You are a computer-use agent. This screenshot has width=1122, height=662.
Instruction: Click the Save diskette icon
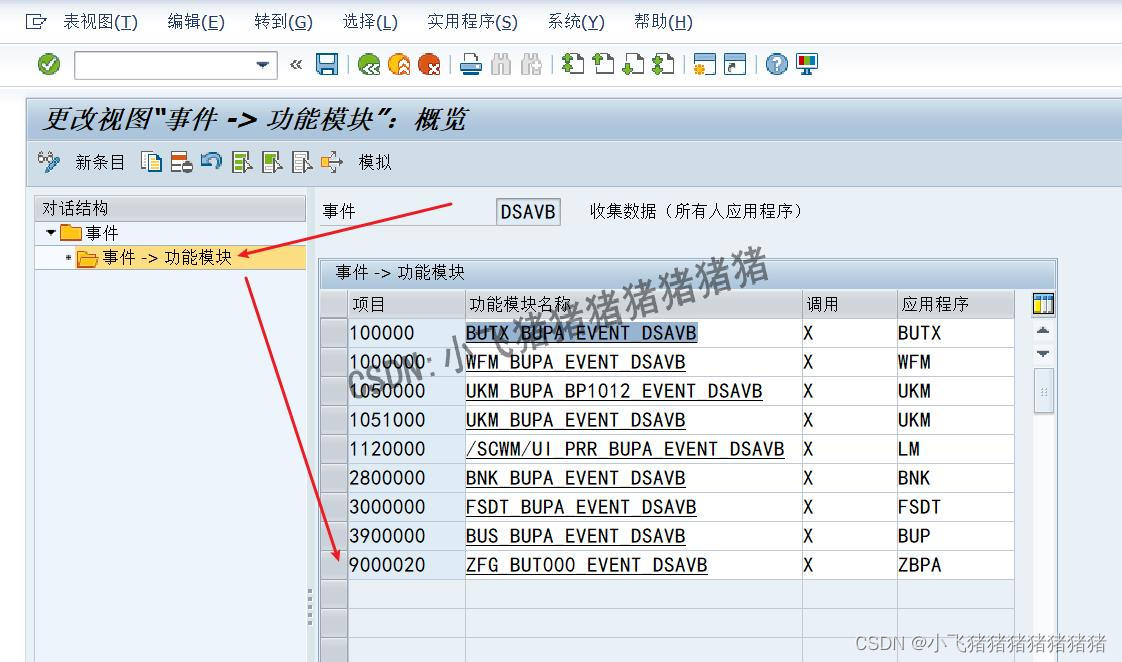click(327, 64)
